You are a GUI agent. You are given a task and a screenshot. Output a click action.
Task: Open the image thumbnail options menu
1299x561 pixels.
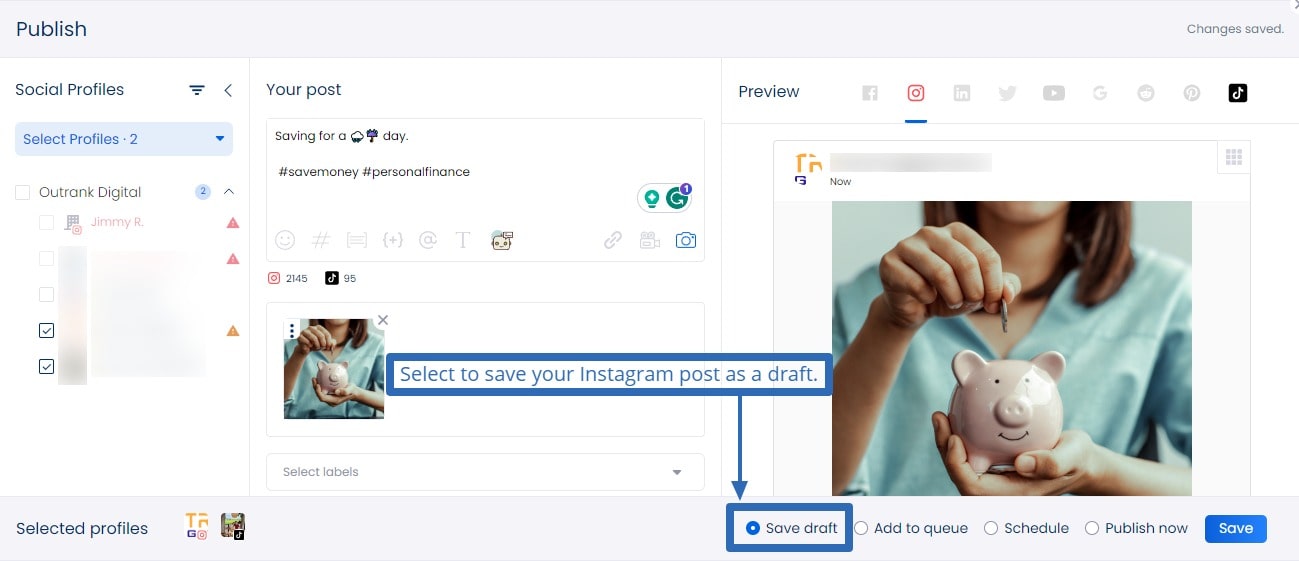pos(292,330)
